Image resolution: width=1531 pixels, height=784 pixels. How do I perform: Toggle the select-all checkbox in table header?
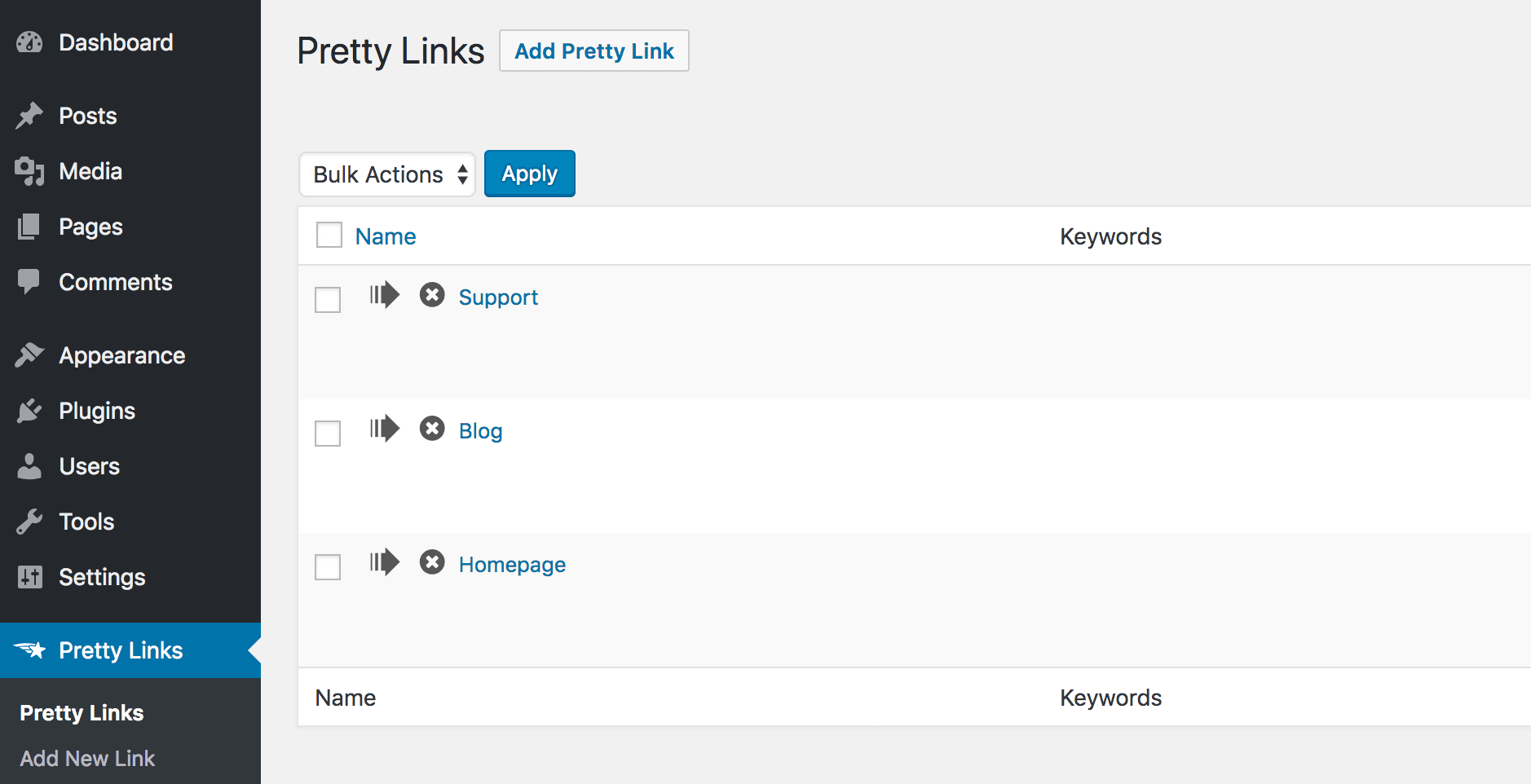tap(329, 236)
